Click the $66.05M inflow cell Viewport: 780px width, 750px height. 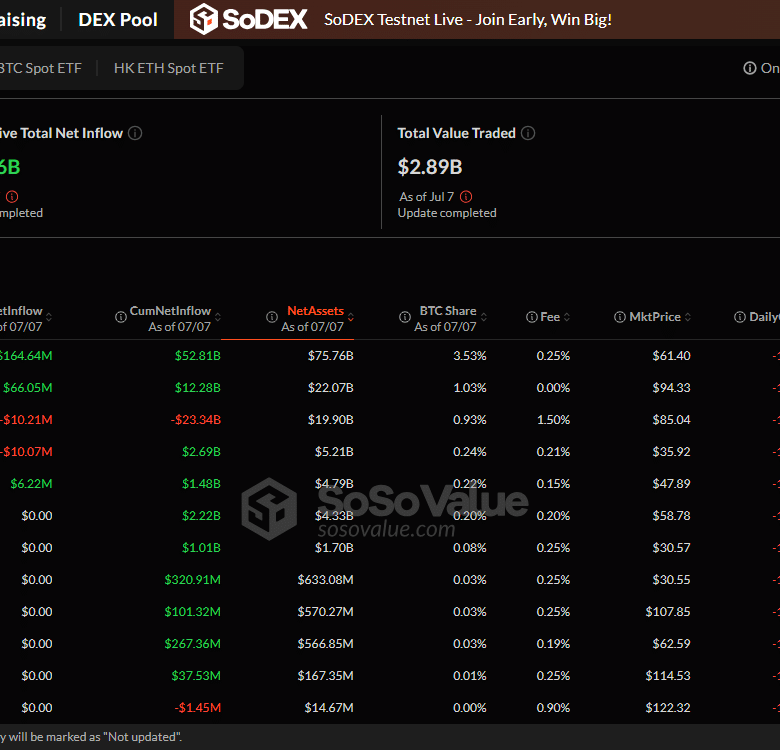pyautogui.click(x=28, y=388)
